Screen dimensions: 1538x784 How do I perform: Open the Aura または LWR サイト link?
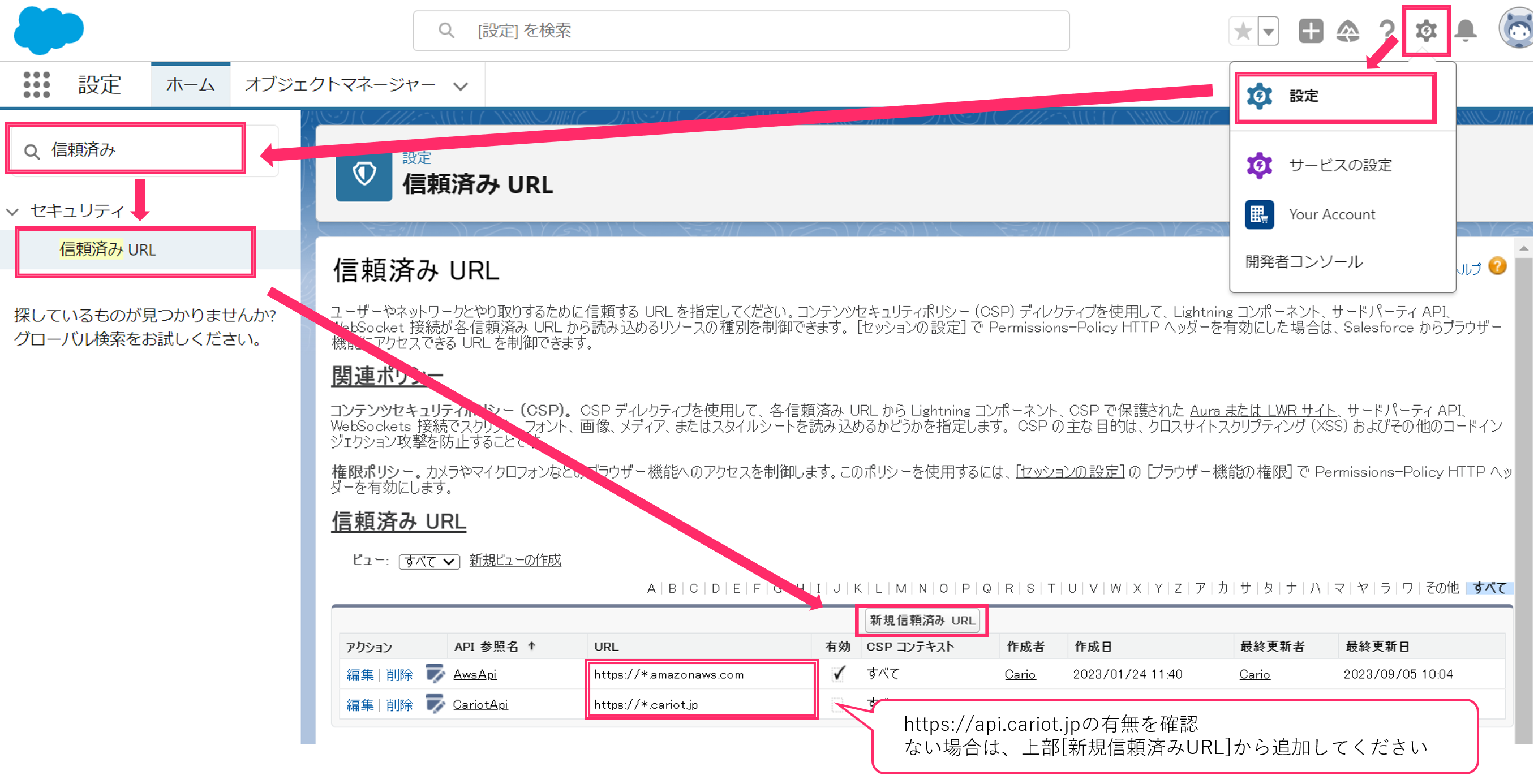tap(1262, 411)
